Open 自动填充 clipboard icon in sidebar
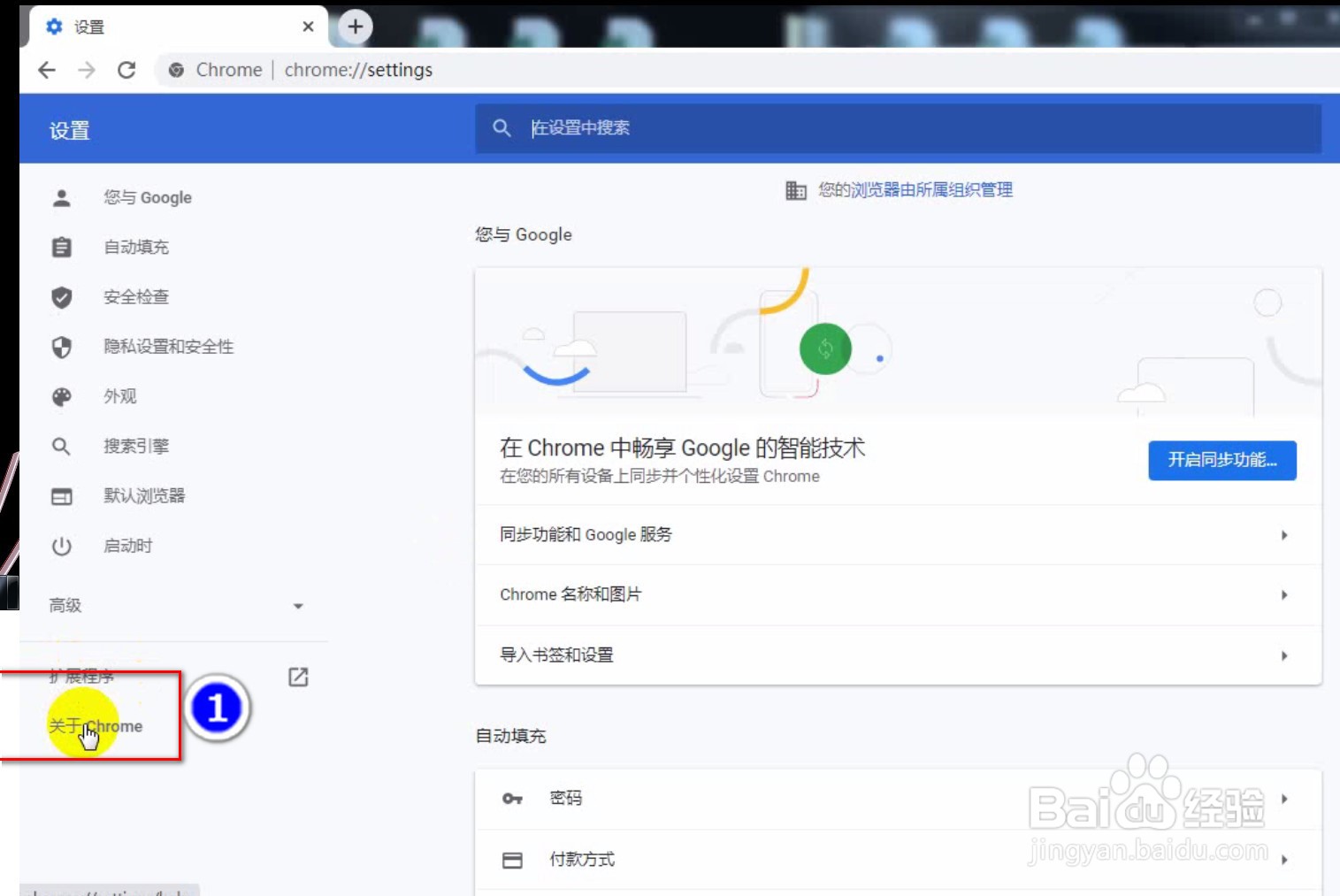The image size is (1340, 896). [61, 247]
